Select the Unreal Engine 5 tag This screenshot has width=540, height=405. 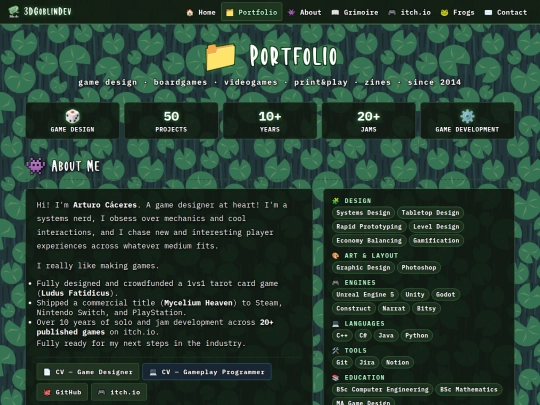coord(365,294)
